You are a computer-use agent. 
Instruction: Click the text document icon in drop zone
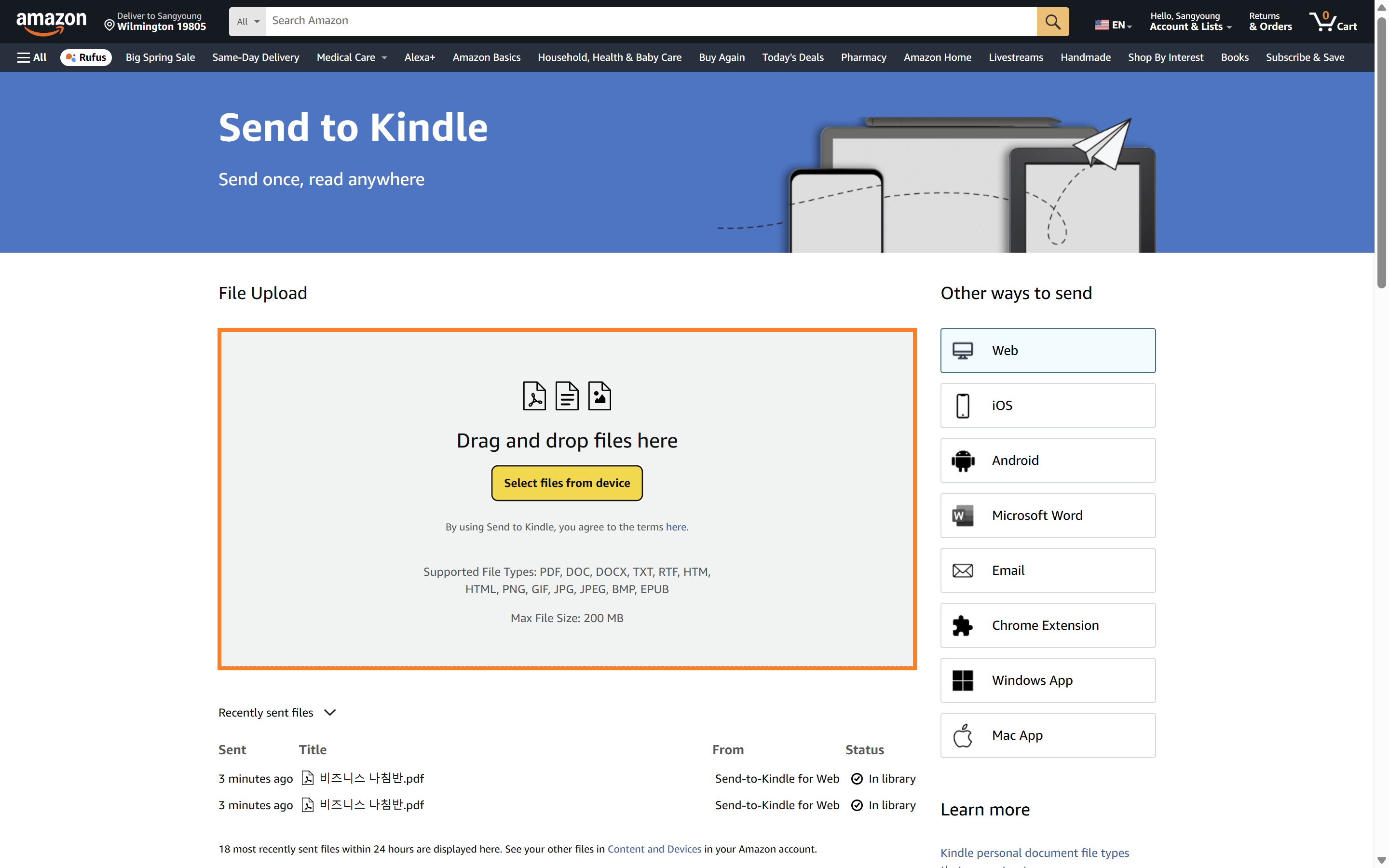tap(567, 395)
